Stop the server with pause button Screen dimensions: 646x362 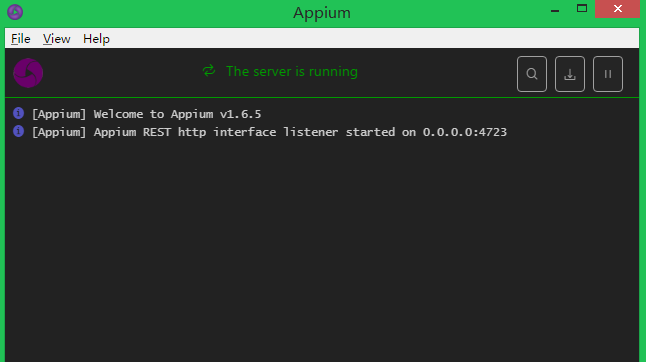pyautogui.click(x=608, y=74)
